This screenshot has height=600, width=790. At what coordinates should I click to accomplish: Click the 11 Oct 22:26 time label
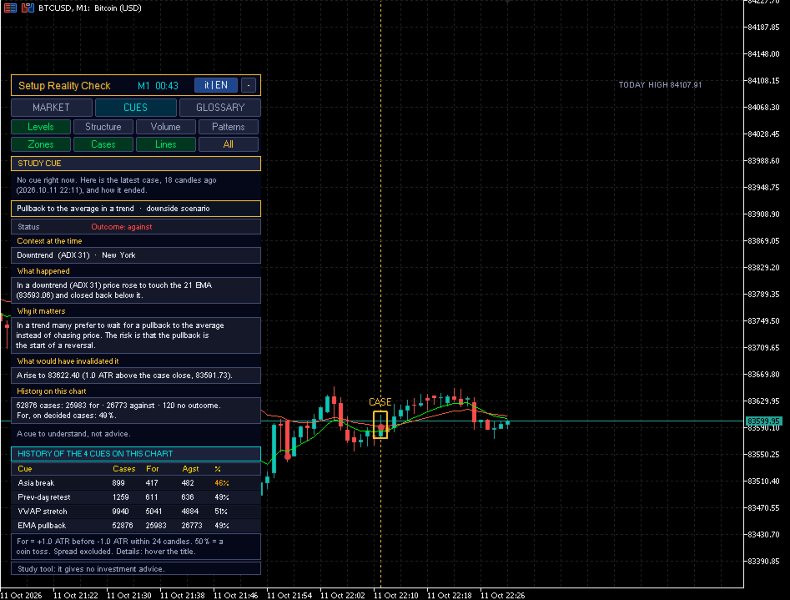click(503, 595)
